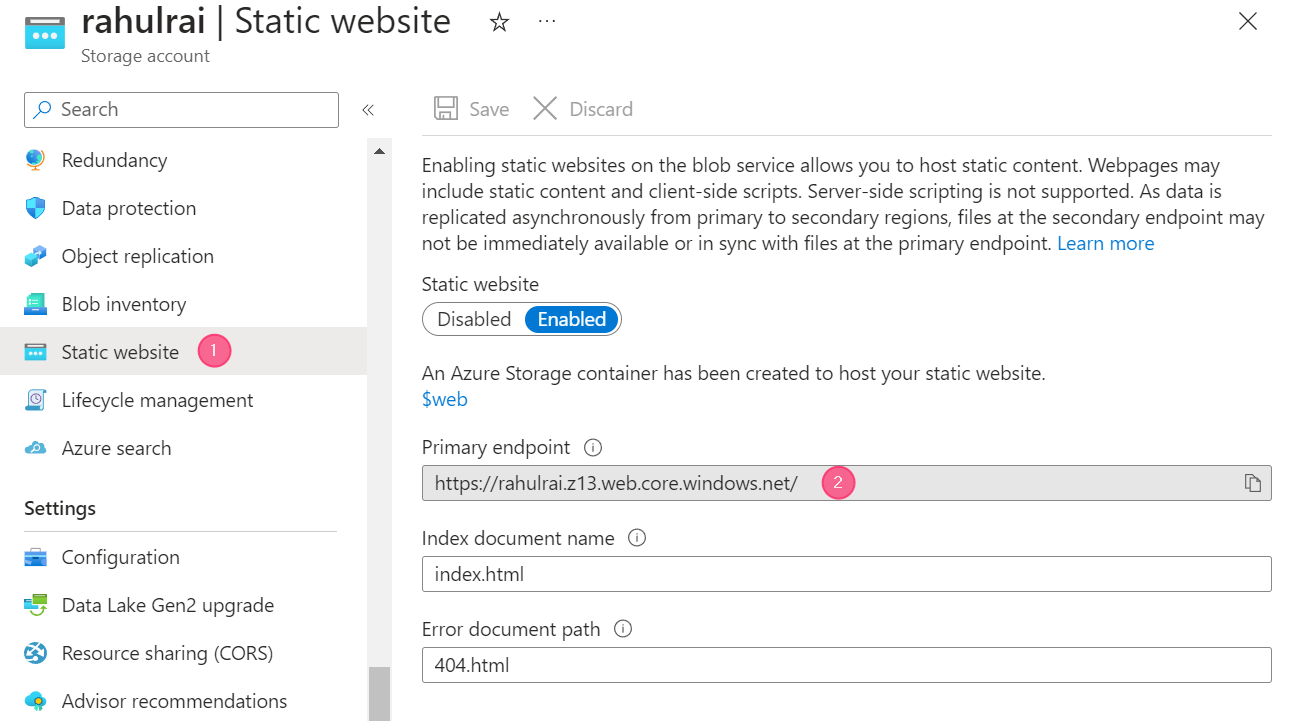Image resolution: width=1293 pixels, height=721 pixels.
Task: Click the Discard X icon
Action: (x=545, y=109)
